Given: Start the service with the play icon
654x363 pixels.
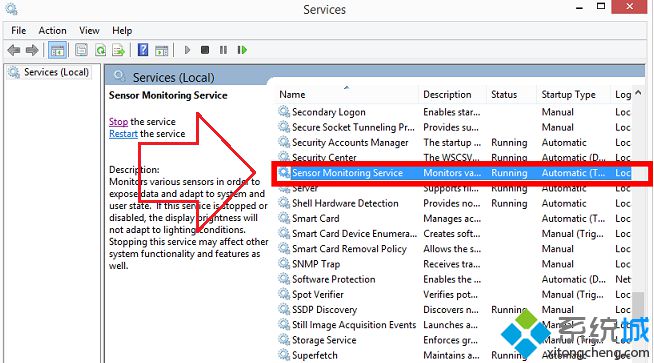Looking at the screenshot, I should click(x=187, y=50).
